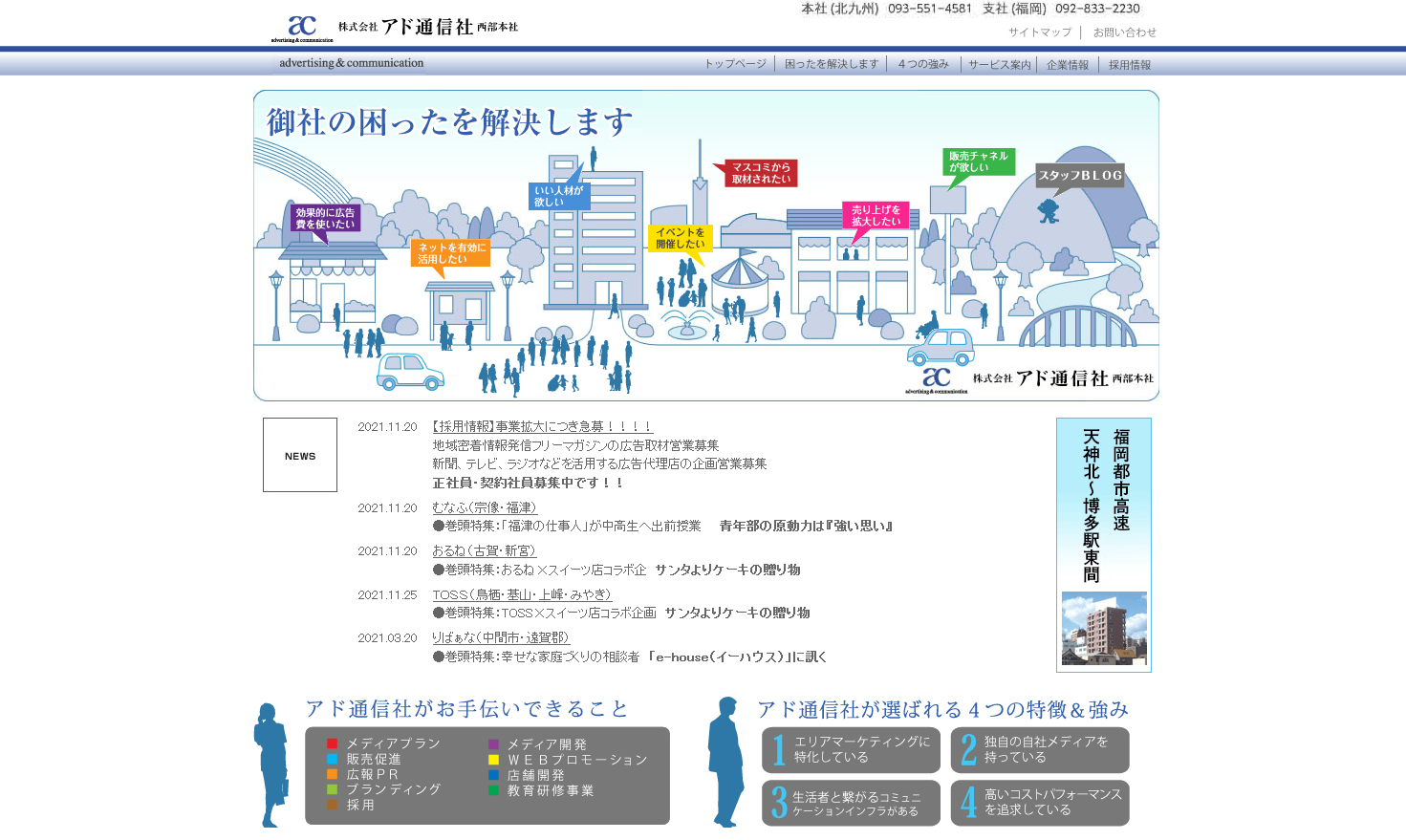Image resolution: width=1406 pixels, height=840 pixels.
Task: Select 店舗開発 service item
Action: click(x=526, y=775)
